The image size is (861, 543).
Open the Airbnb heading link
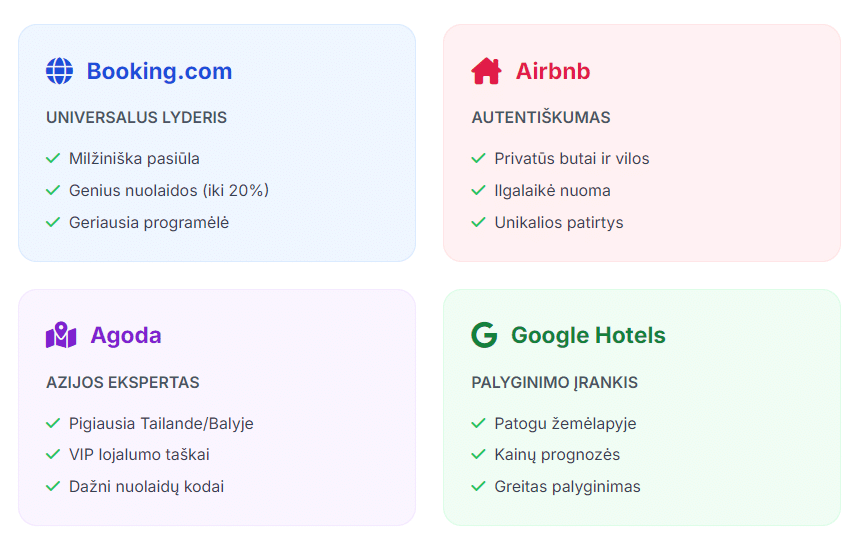pos(553,71)
